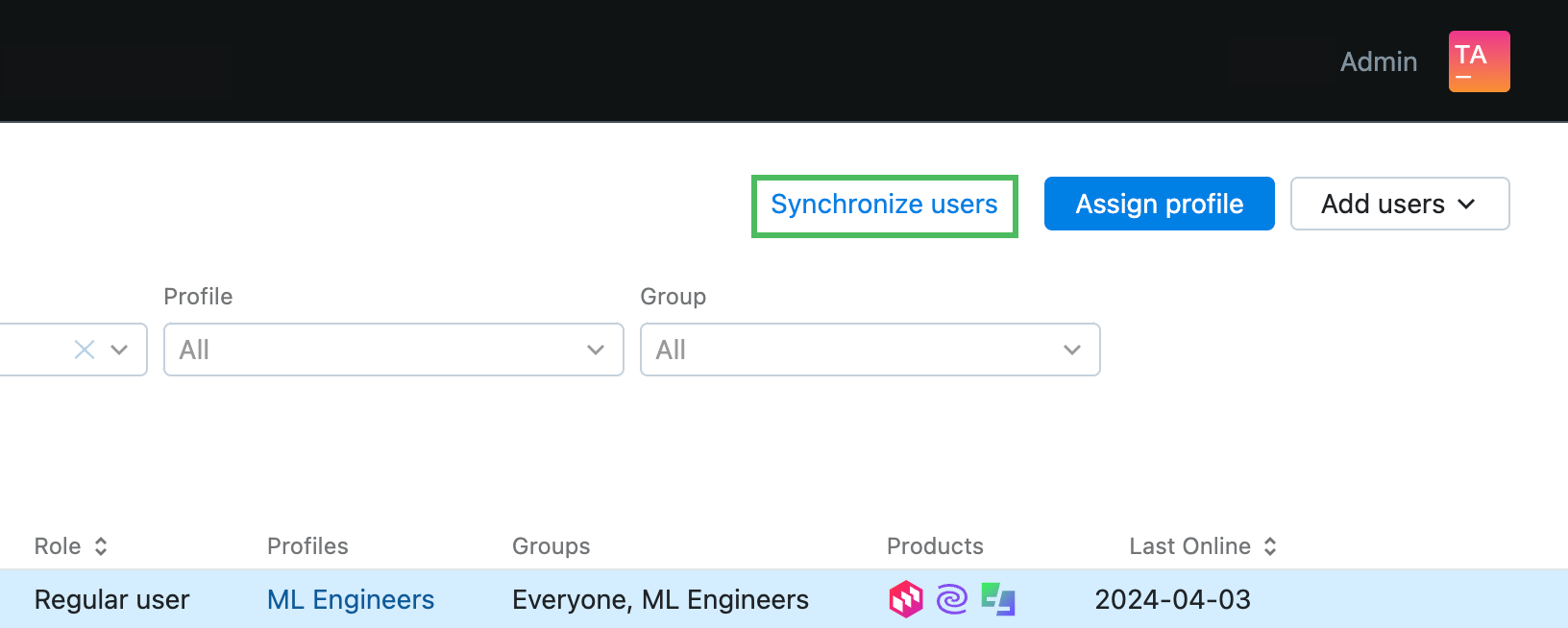The height and width of the screenshot is (628, 1568).
Task: Open the ML Engineers profile link
Action: (351, 599)
